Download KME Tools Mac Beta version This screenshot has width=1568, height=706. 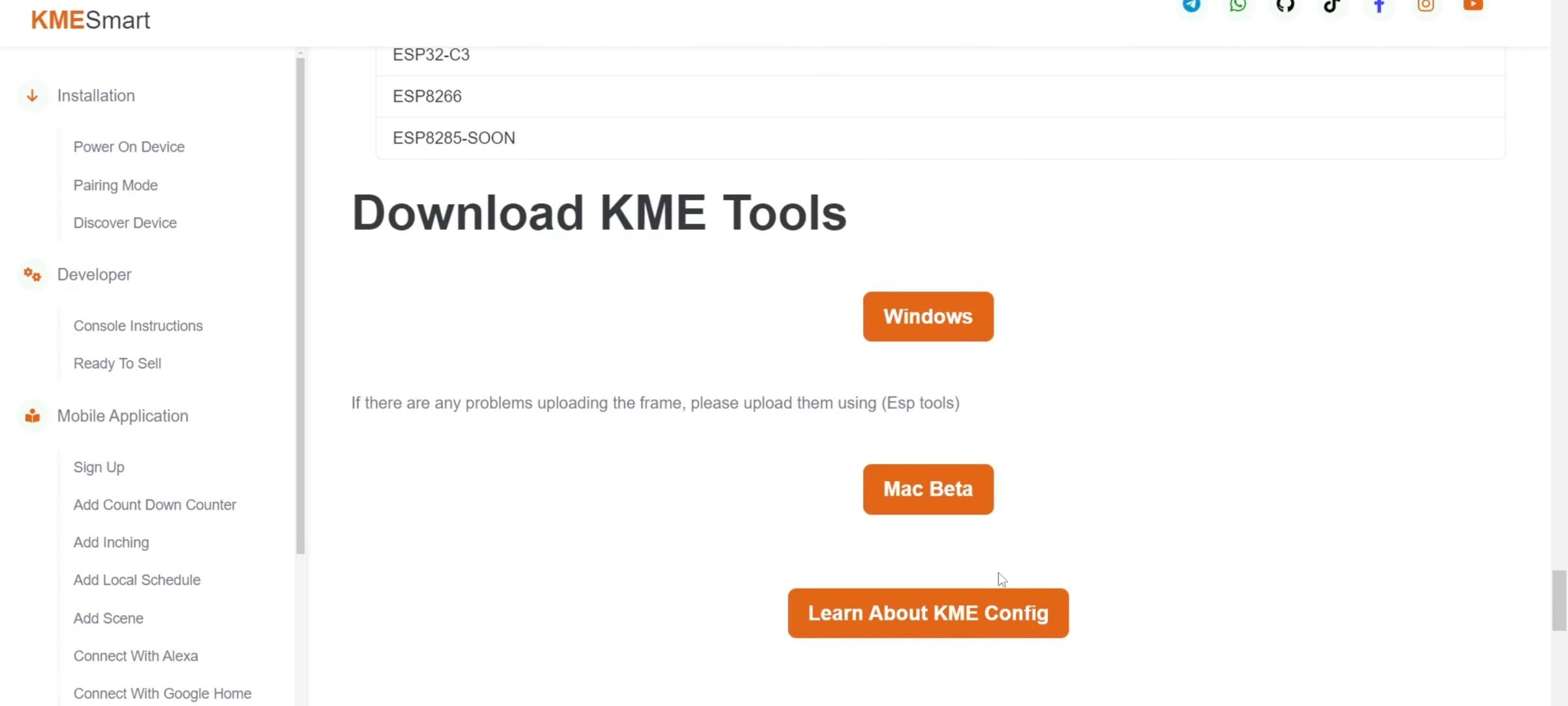click(927, 489)
